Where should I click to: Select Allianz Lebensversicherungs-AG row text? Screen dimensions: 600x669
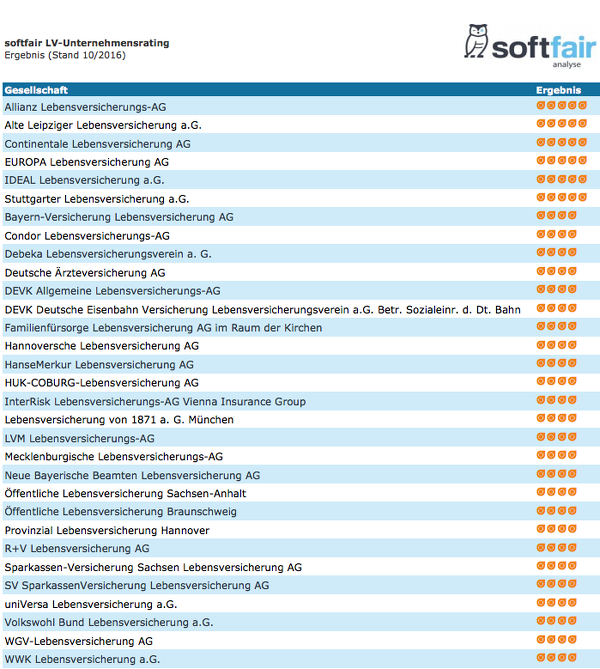[85, 107]
